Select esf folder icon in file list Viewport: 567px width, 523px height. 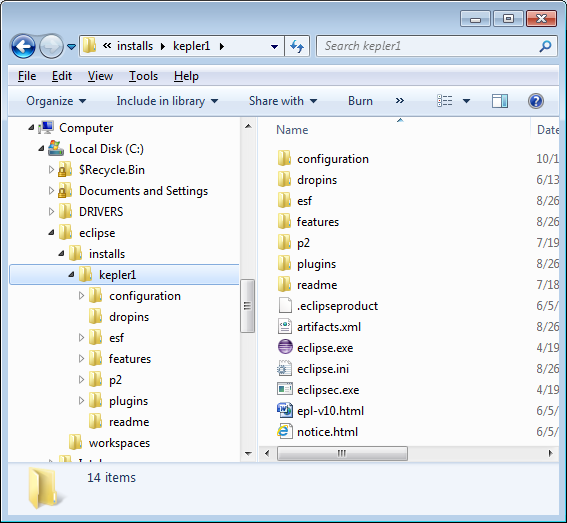pyautogui.click(x=285, y=200)
